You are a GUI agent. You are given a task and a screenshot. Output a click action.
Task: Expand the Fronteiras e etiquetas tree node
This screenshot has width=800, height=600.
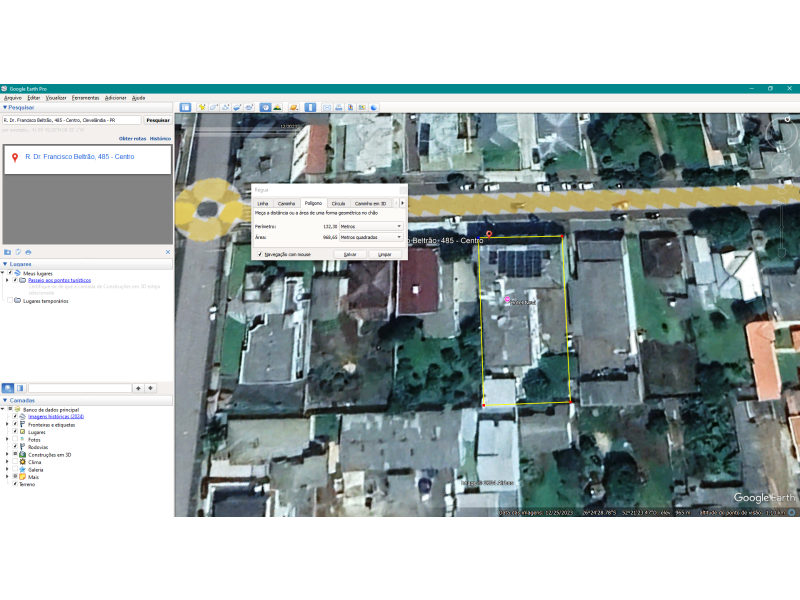point(7,424)
